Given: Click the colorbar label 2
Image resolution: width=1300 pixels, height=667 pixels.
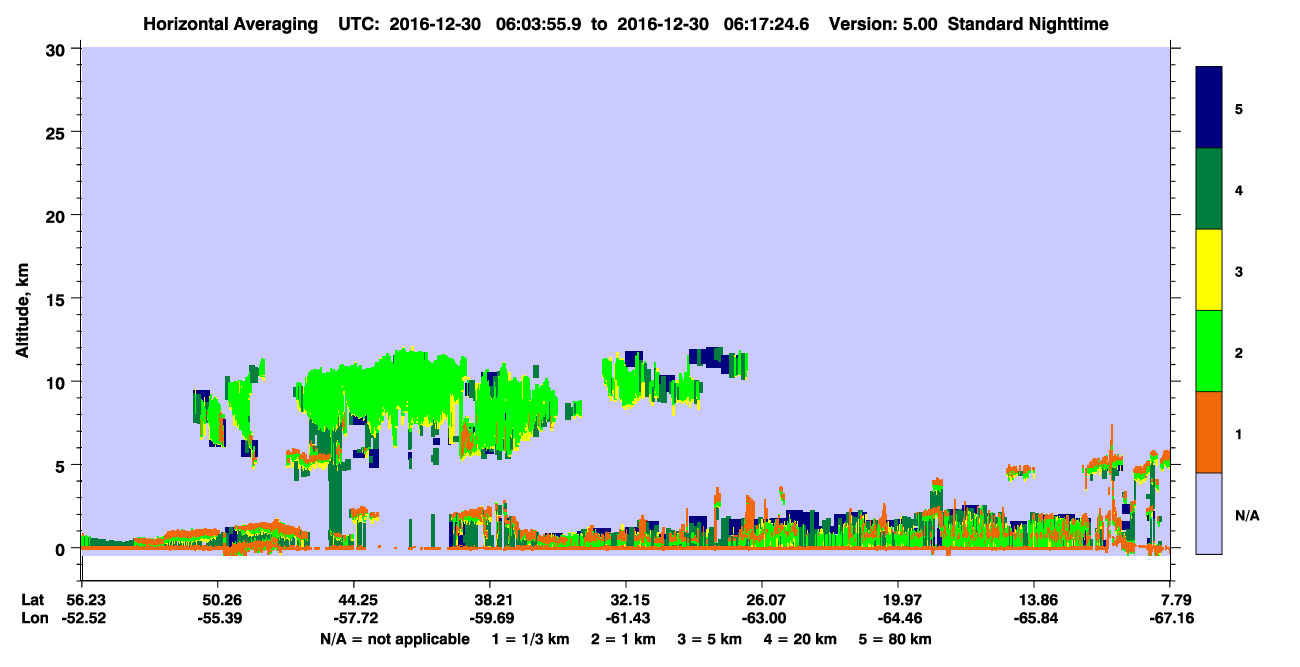Looking at the screenshot, I should [1238, 352].
